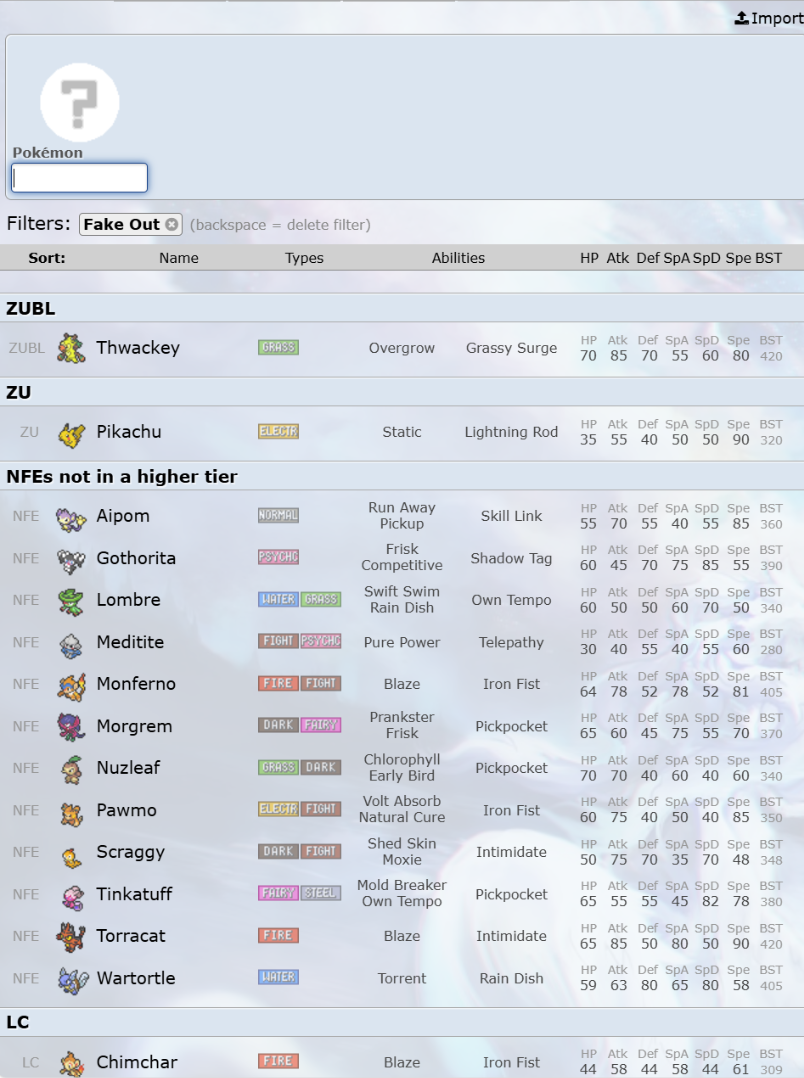
Task: Choose Aipom in the NFE list
Action: 122,516
